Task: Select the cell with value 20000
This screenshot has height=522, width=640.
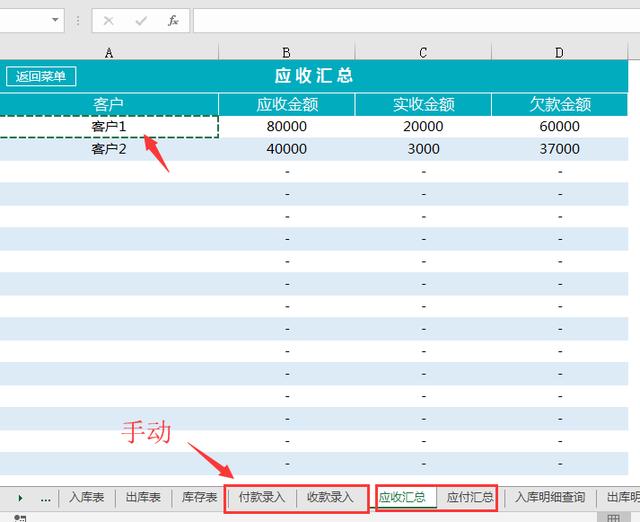Action: click(423, 127)
